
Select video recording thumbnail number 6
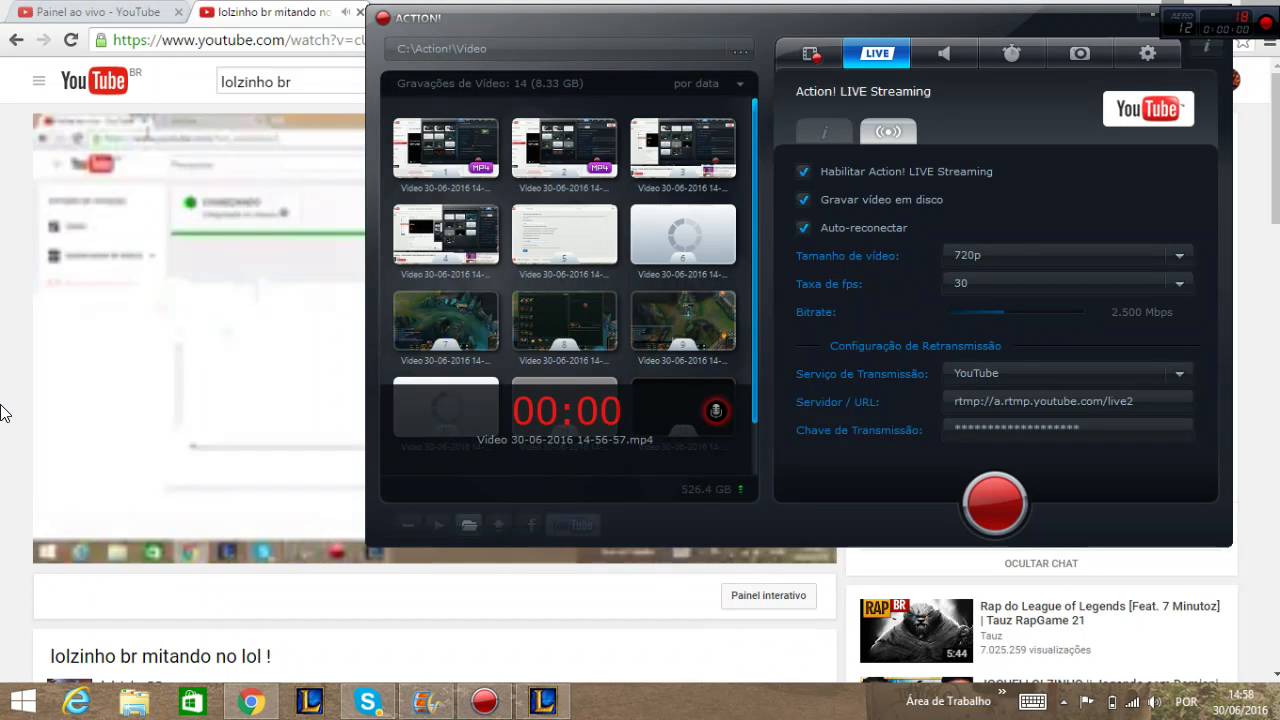click(x=683, y=234)
